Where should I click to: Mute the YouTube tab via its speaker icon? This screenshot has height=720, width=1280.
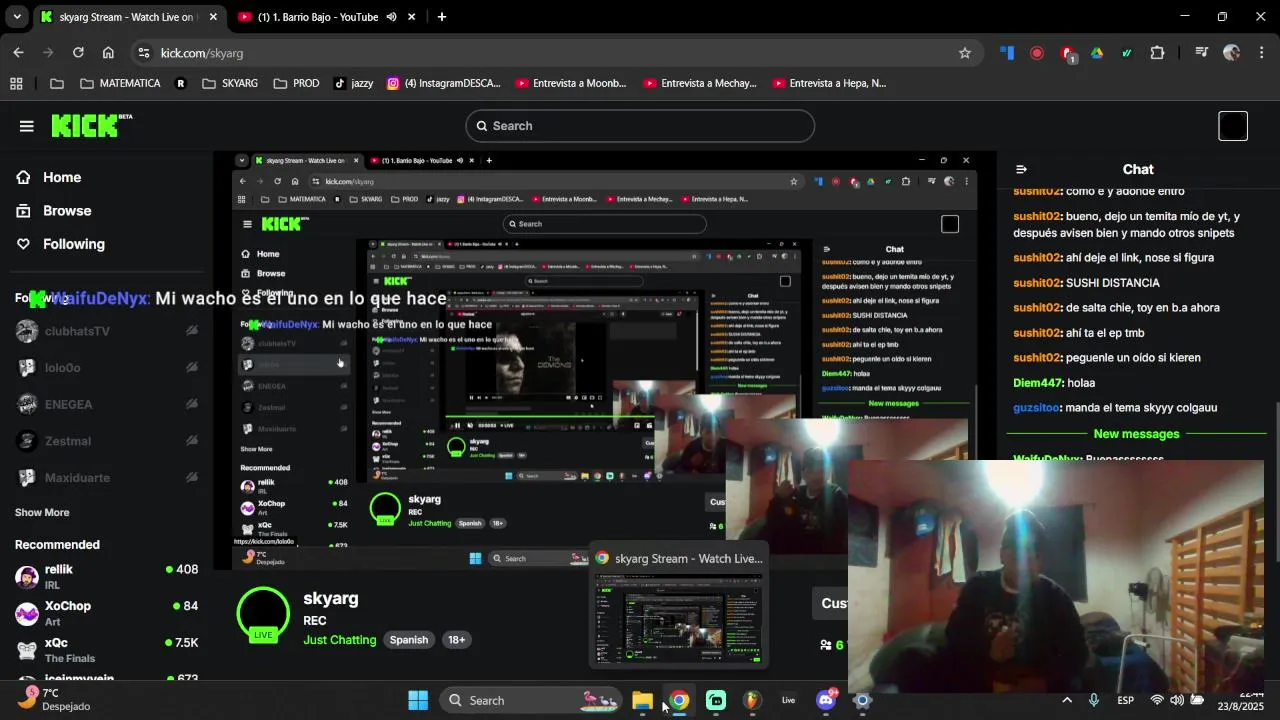pos(392,17)
